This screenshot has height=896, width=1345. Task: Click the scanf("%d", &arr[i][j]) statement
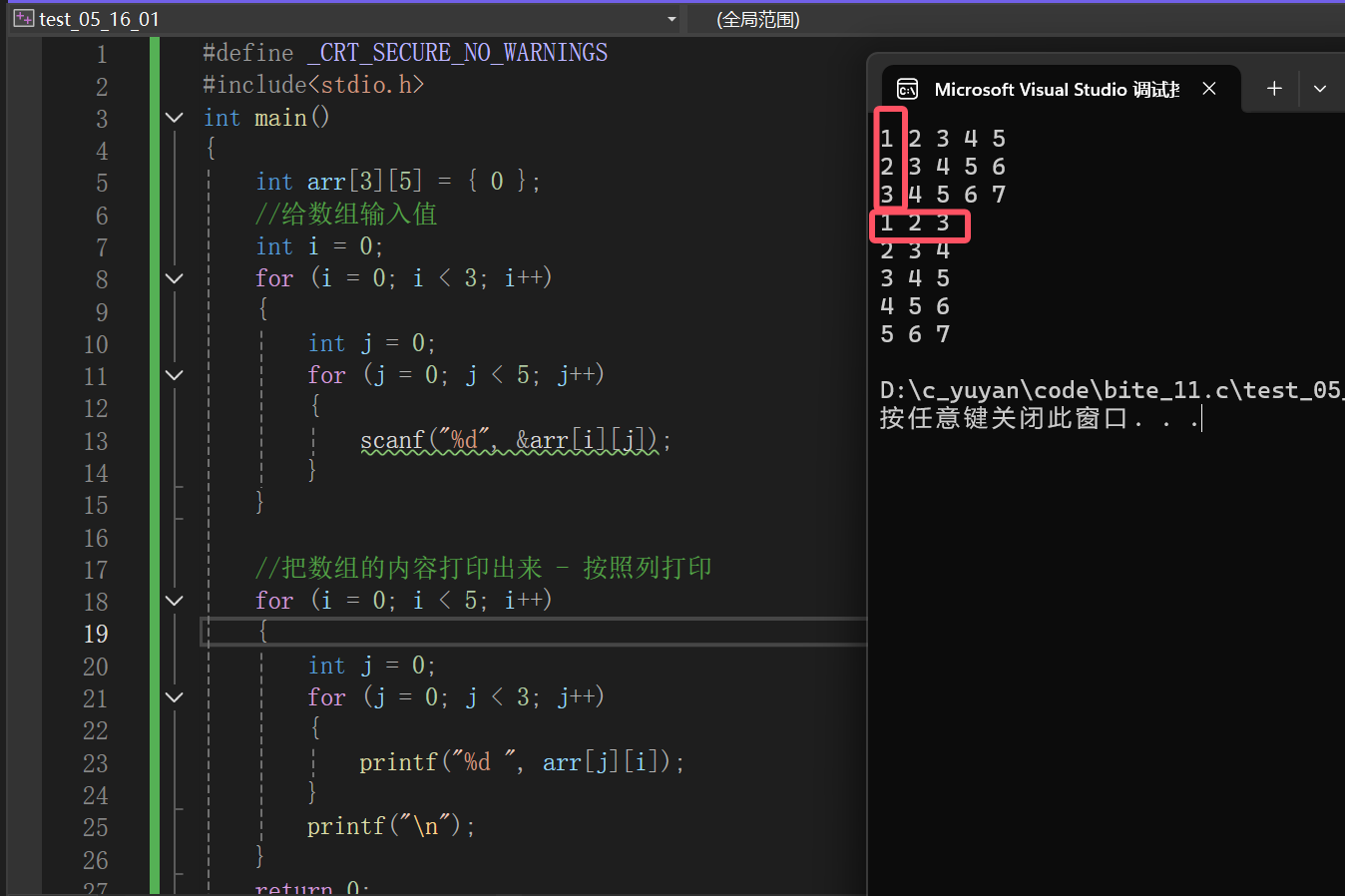coord(516,440)
